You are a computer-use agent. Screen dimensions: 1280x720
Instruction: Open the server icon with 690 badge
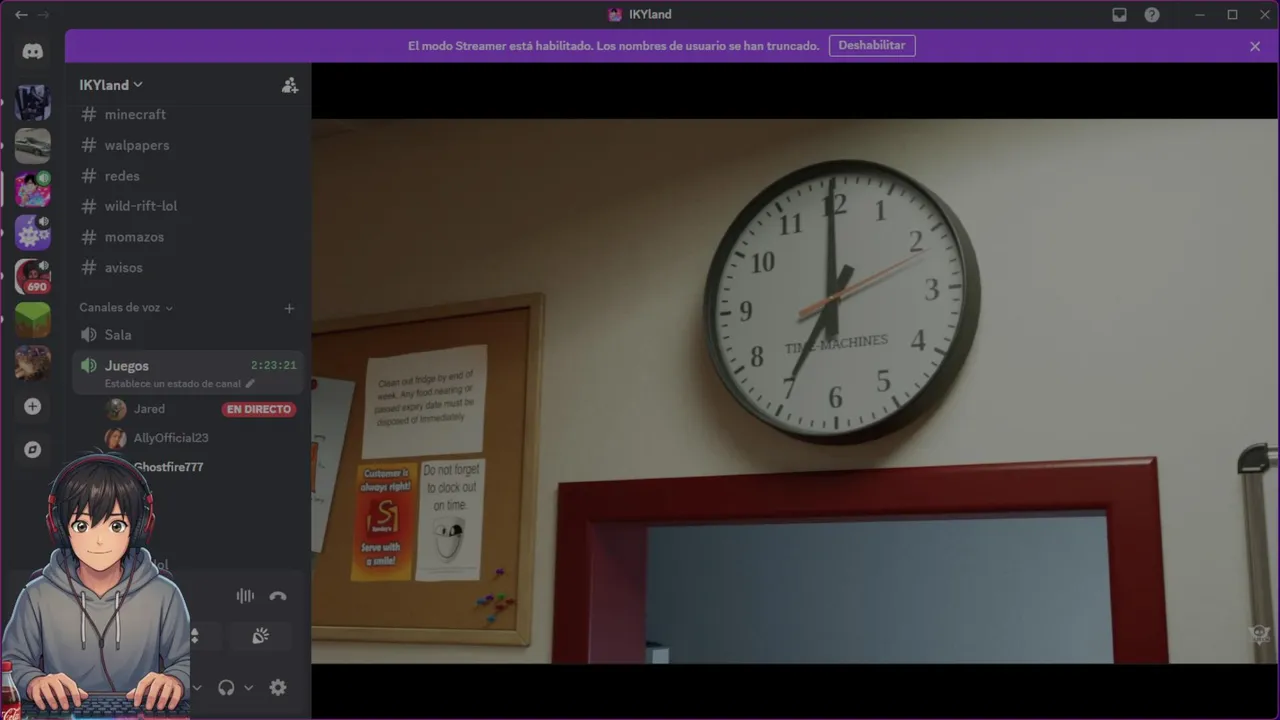33,276
